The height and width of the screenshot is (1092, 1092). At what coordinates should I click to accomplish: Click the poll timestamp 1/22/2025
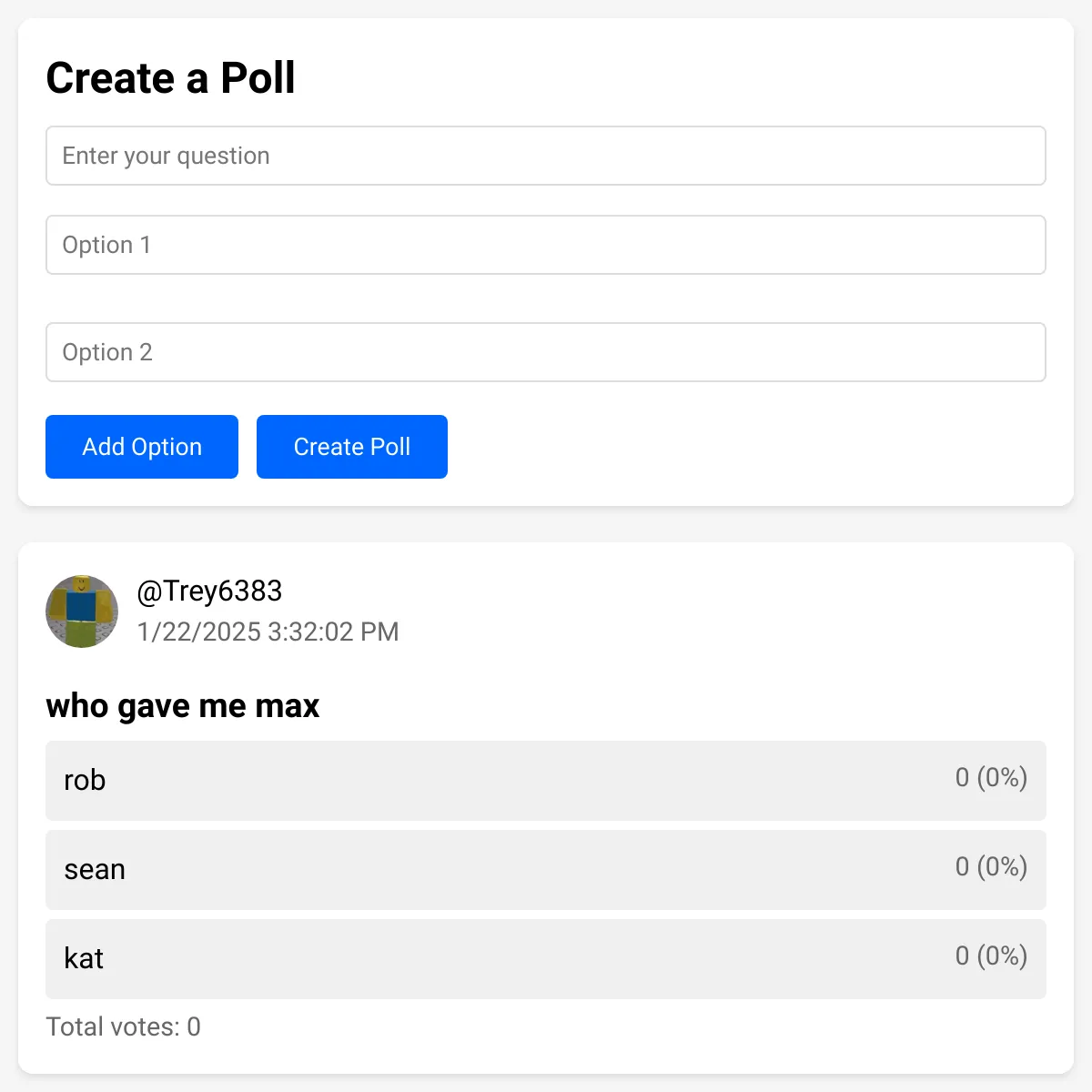pos(268,632)
